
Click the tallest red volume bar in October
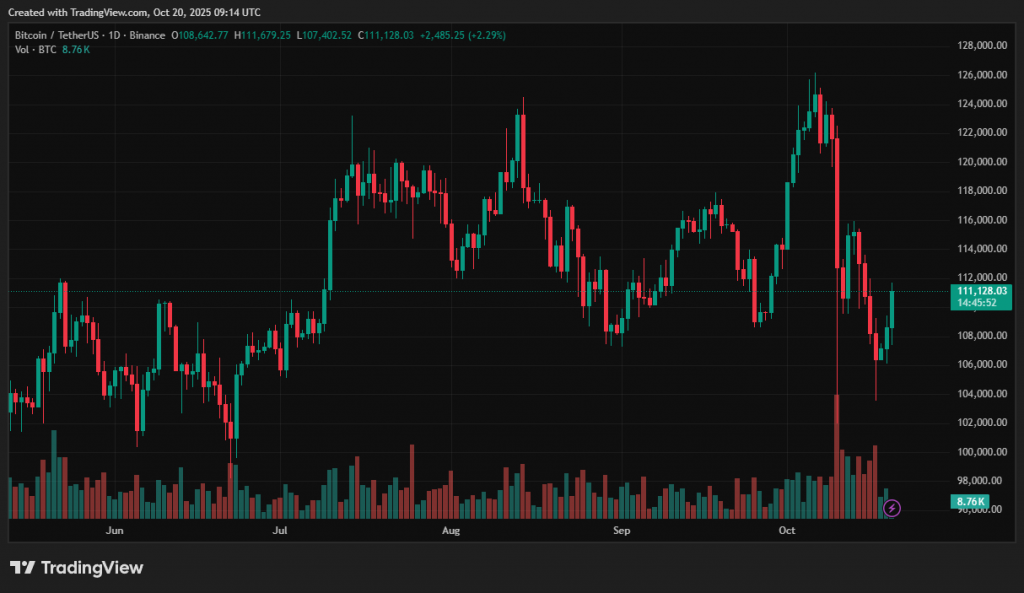pos(836,456)
